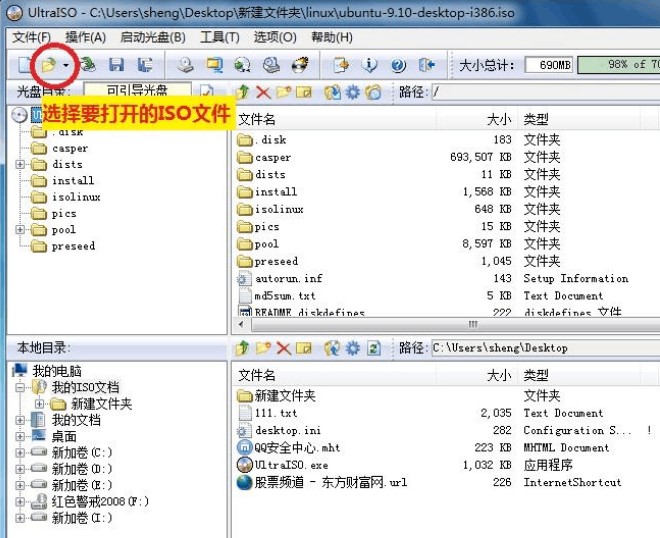The height and width of the screenshot is (538, 660).
Task: Click the Burn CD image icon
Action: [300, 65]
